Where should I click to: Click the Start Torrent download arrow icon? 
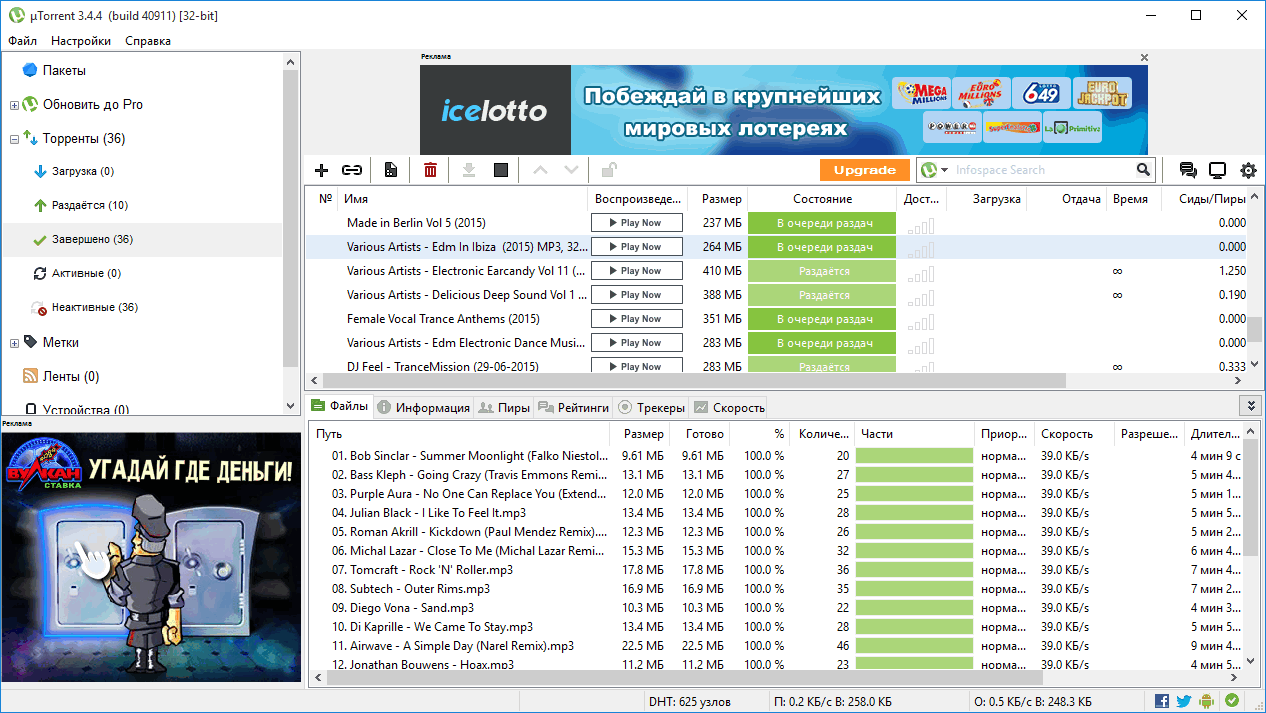pyautogui.click(x=468, y=170)
